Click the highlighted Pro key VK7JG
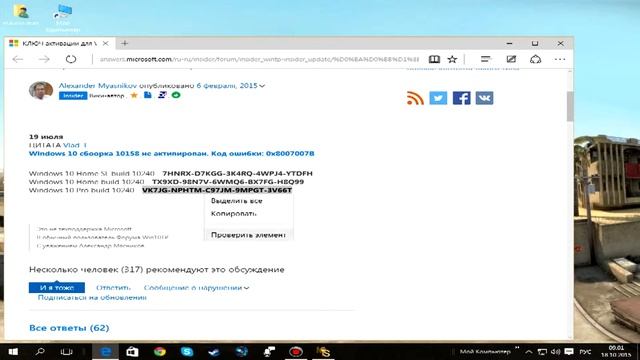The height and width of the screenshot is (360, 640). (x=217, y=190)
